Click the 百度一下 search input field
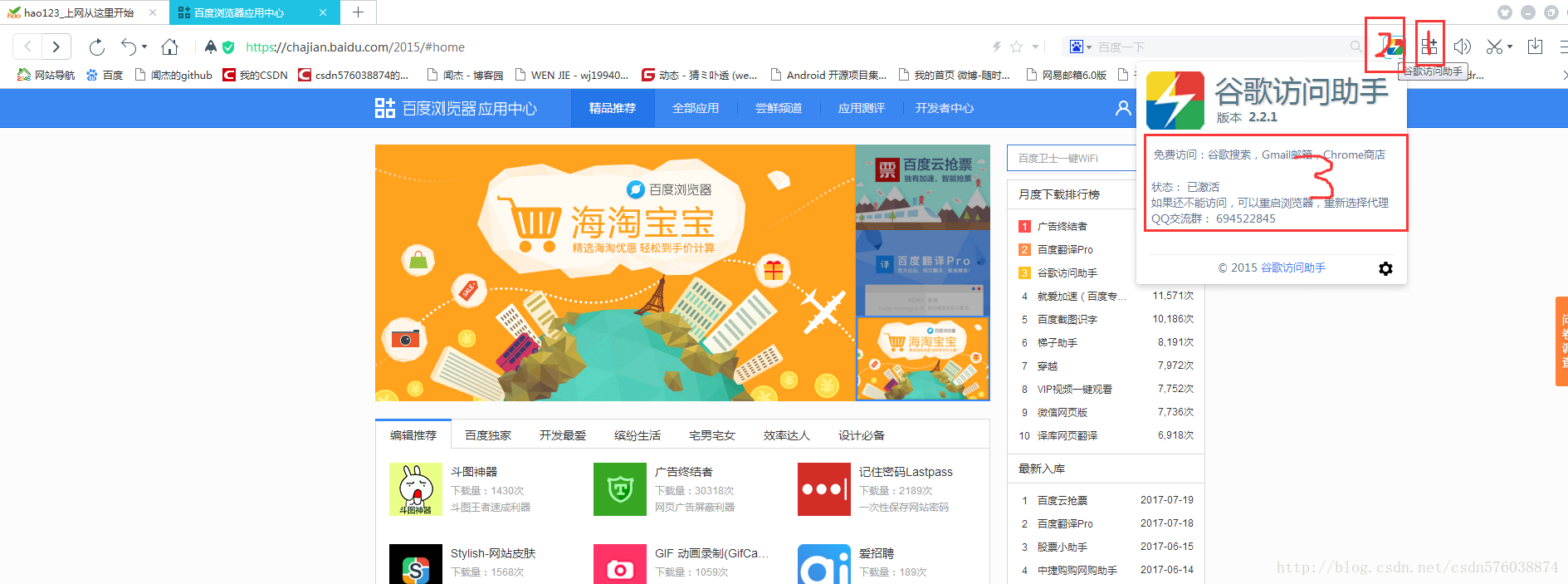 1220,47
